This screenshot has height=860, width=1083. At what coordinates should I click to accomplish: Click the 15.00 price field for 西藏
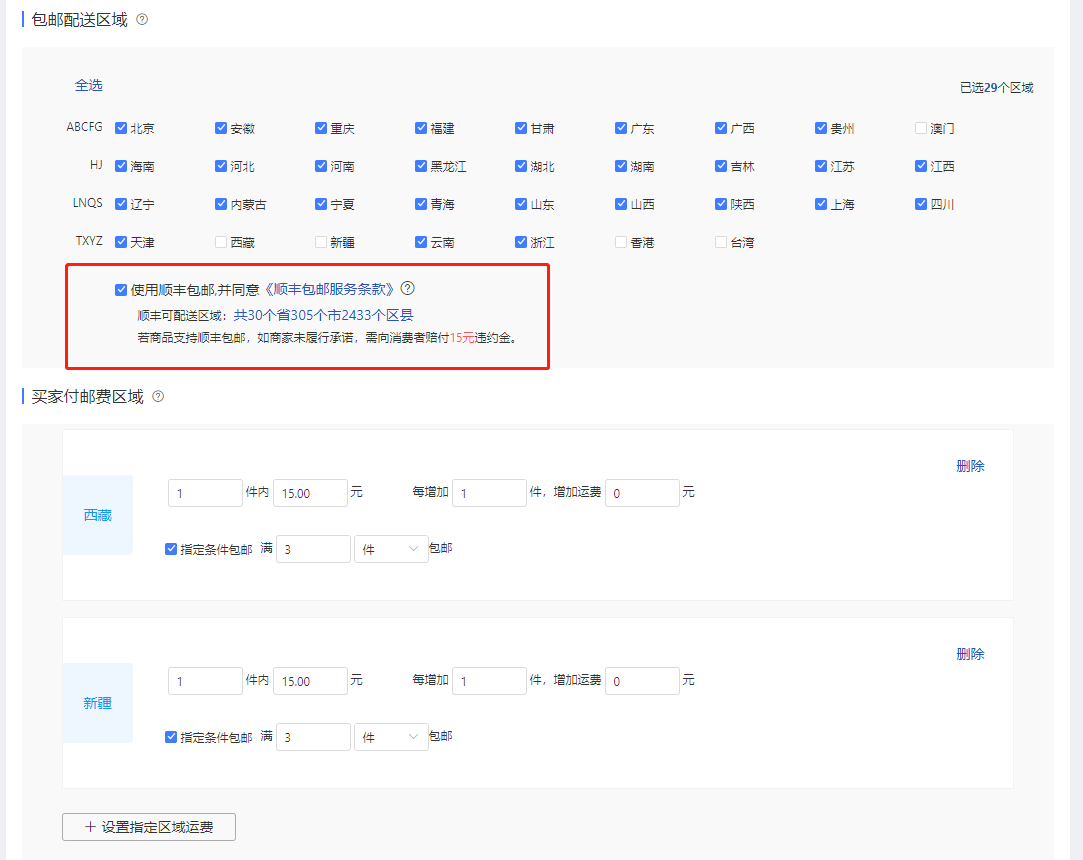click(x=310, y=493)
